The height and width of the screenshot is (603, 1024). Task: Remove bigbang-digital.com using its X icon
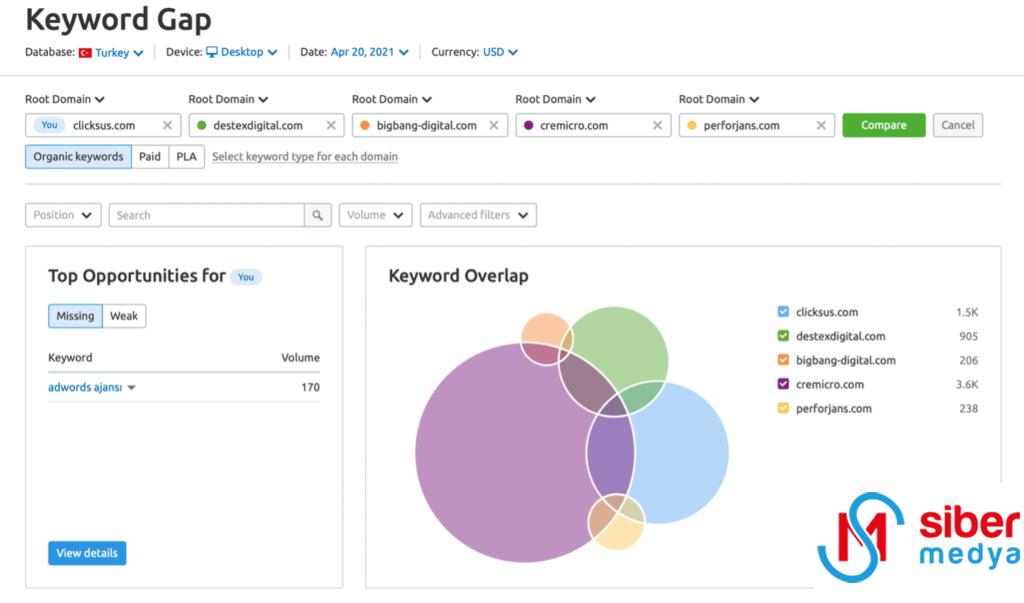(x=494, y=125)
